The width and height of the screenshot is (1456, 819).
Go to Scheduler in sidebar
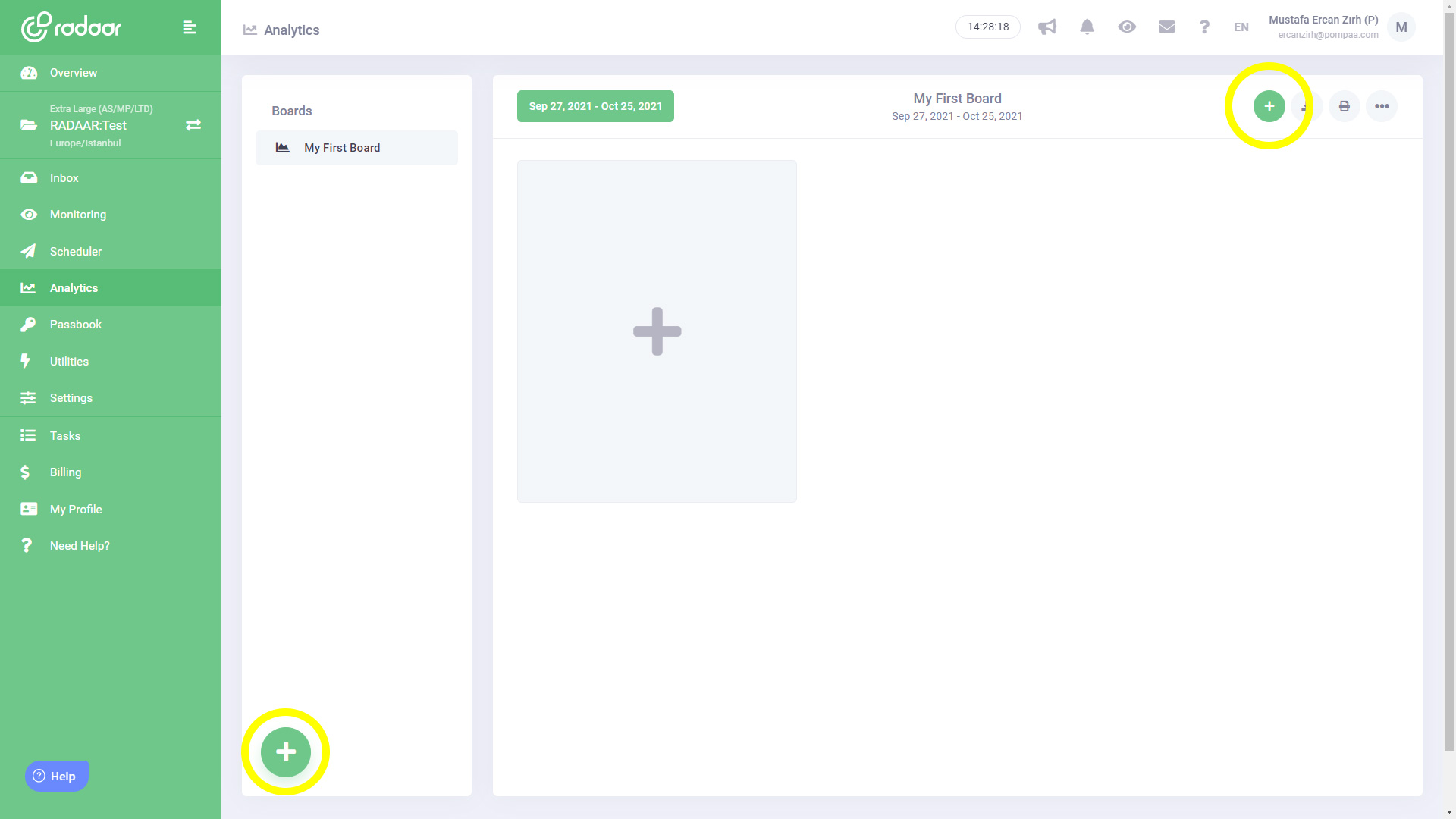pos(76,252)
